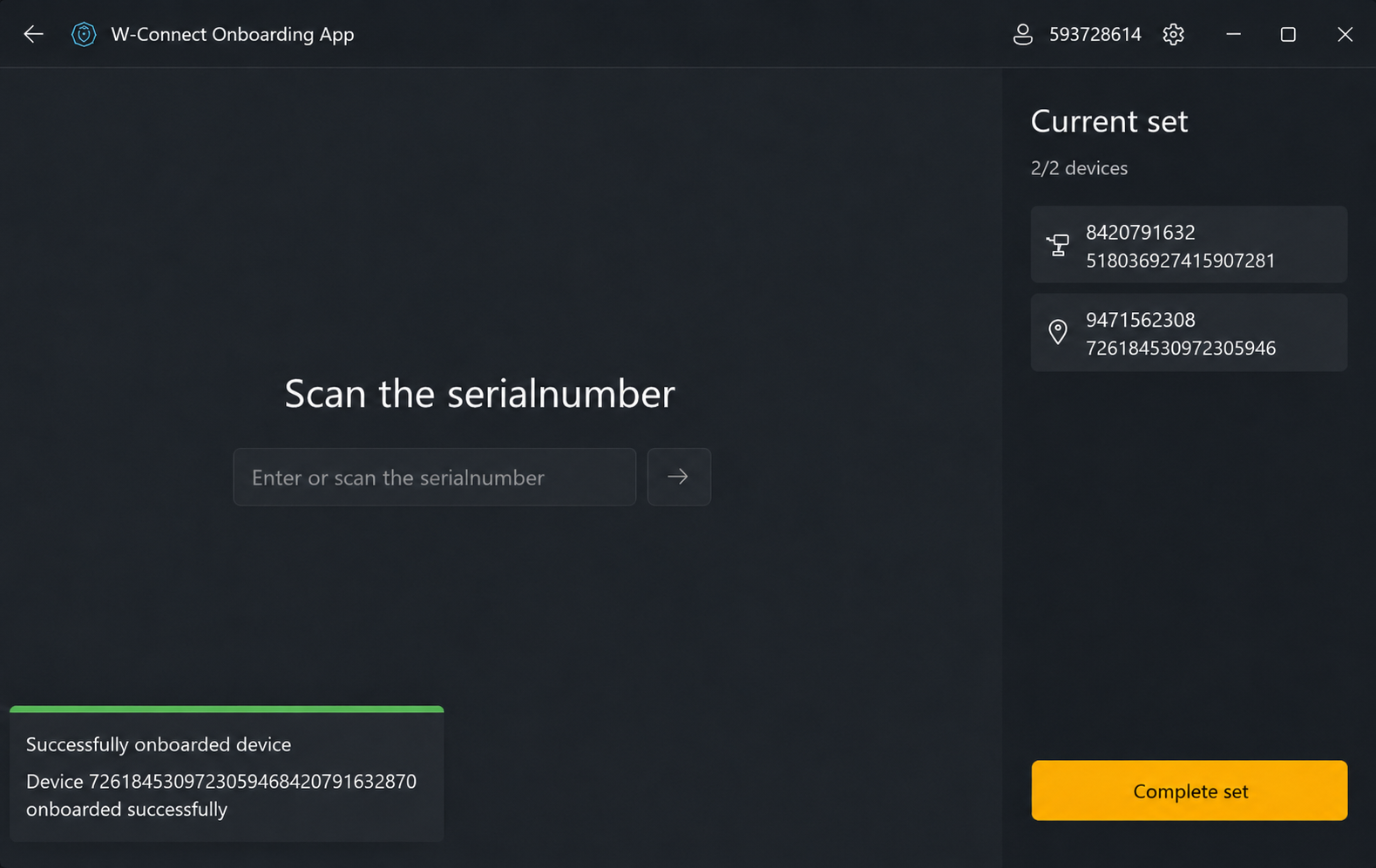Click the user ID 593728614
Screen dimensions: 1376x868
(1095, 34)
